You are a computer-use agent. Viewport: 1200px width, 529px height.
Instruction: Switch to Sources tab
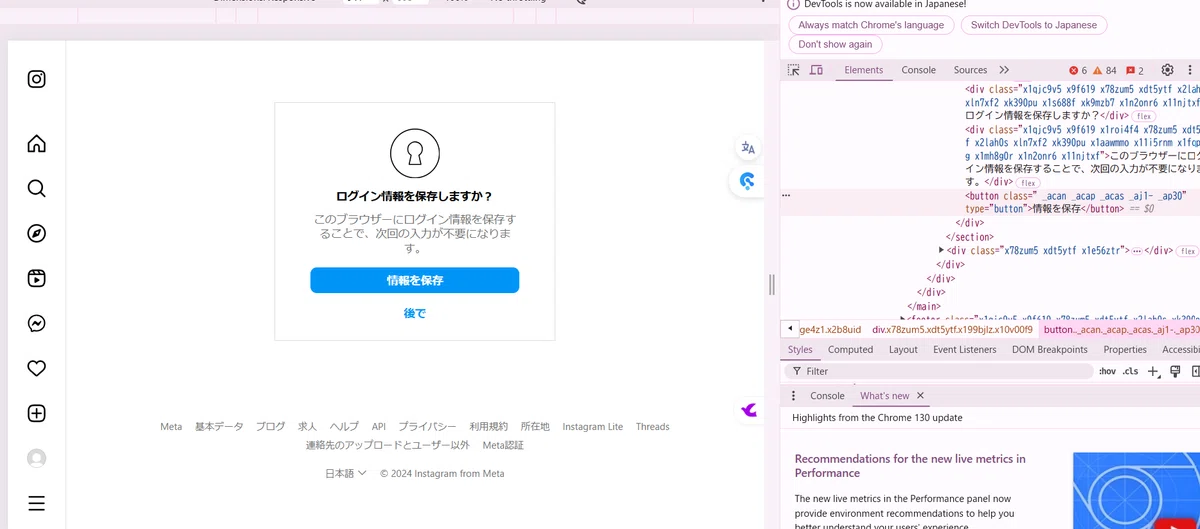click(970, 70)
